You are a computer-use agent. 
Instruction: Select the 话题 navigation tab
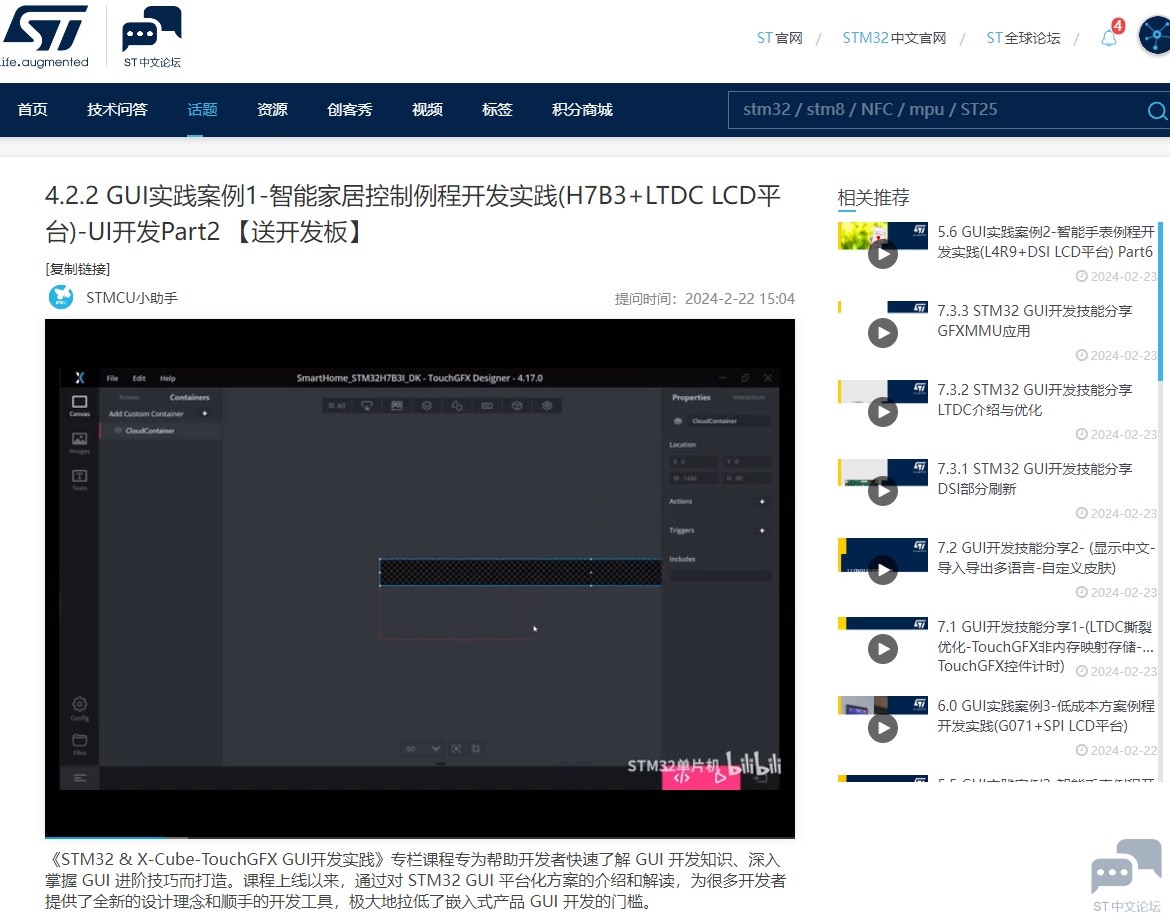(x=202, y=110)
